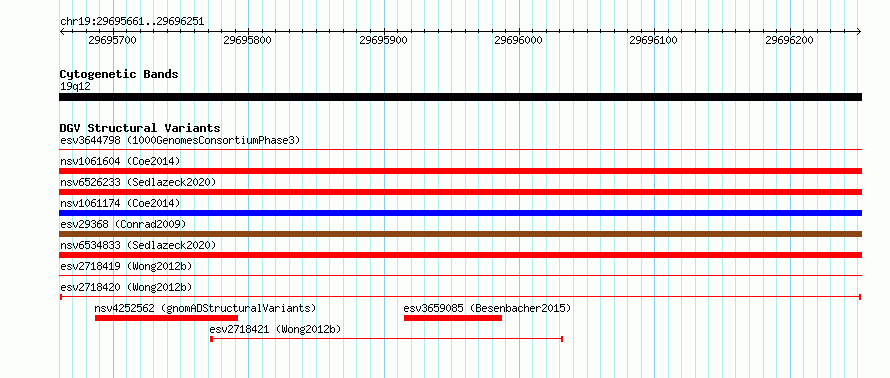
Task: Click the red nsv6526233 variant bar
Action: 460,192
